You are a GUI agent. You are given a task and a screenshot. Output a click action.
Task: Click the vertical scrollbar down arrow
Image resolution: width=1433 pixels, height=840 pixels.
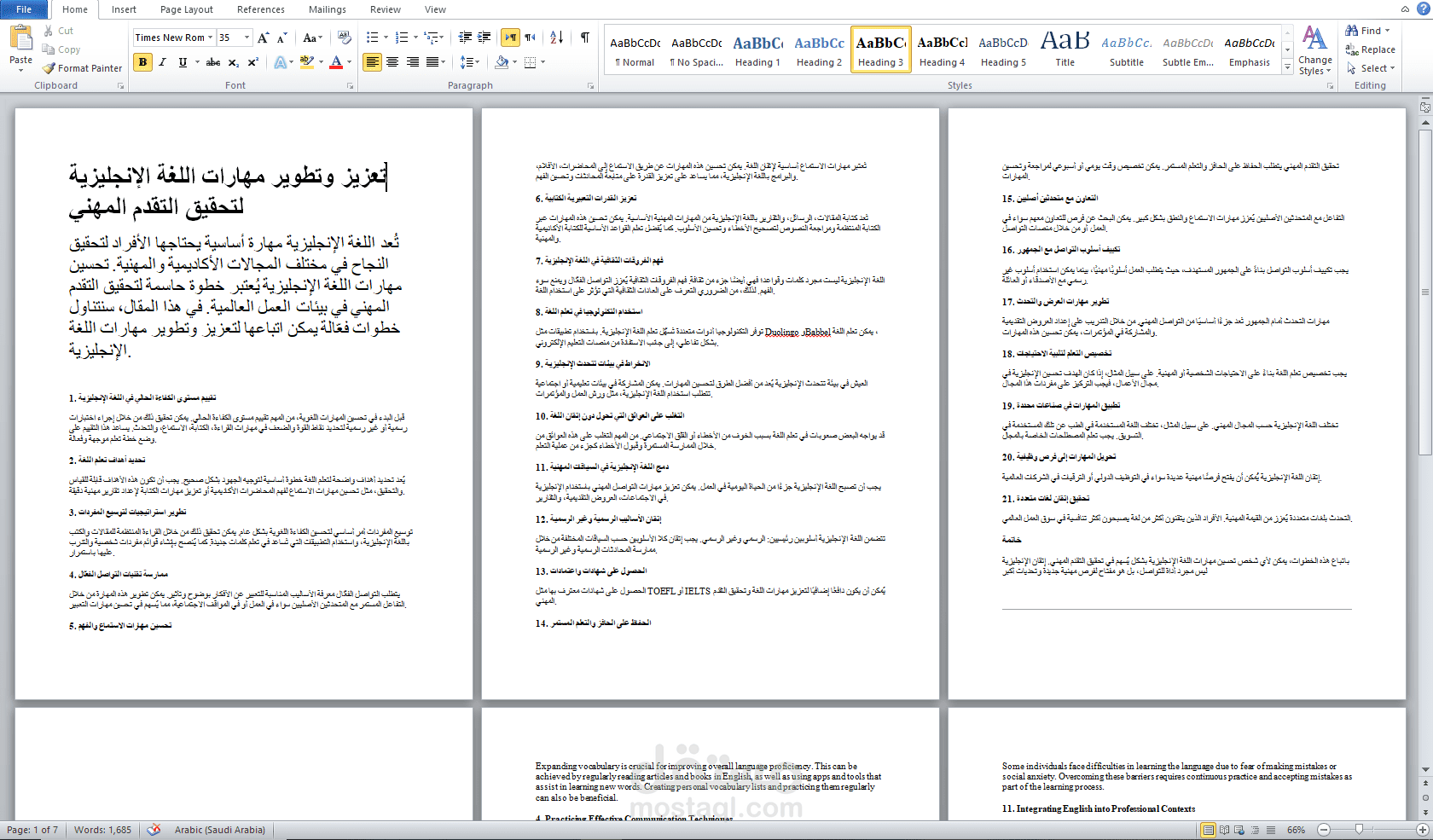pos(1425,770)
